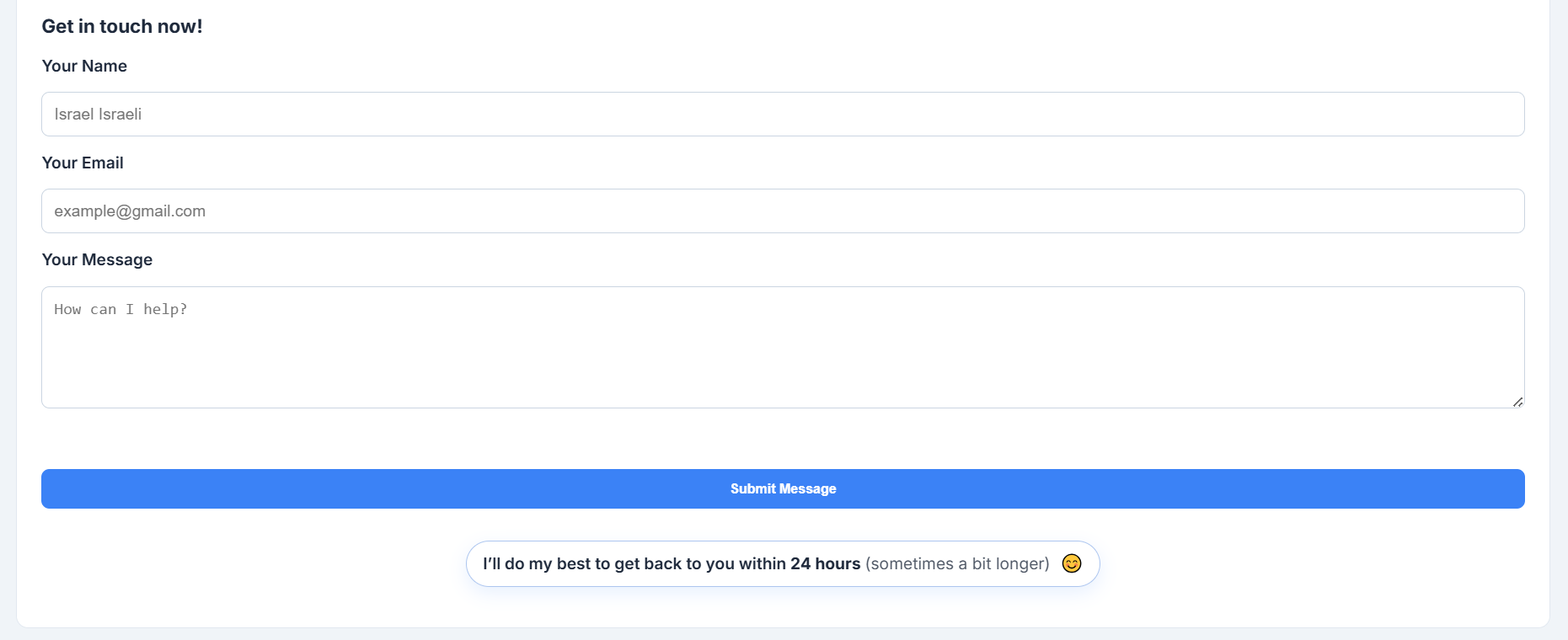Screen dimensions: 1568x640
Task: Click the "Get in touch now!" heading
Action: click(122, 27)
